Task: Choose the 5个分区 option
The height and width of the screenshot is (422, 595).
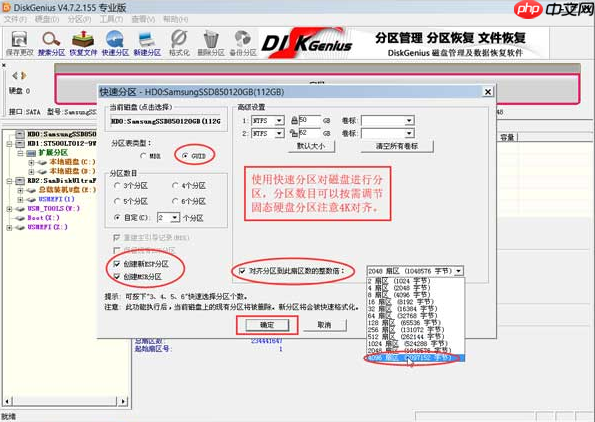Action: (x=131, y=202)
